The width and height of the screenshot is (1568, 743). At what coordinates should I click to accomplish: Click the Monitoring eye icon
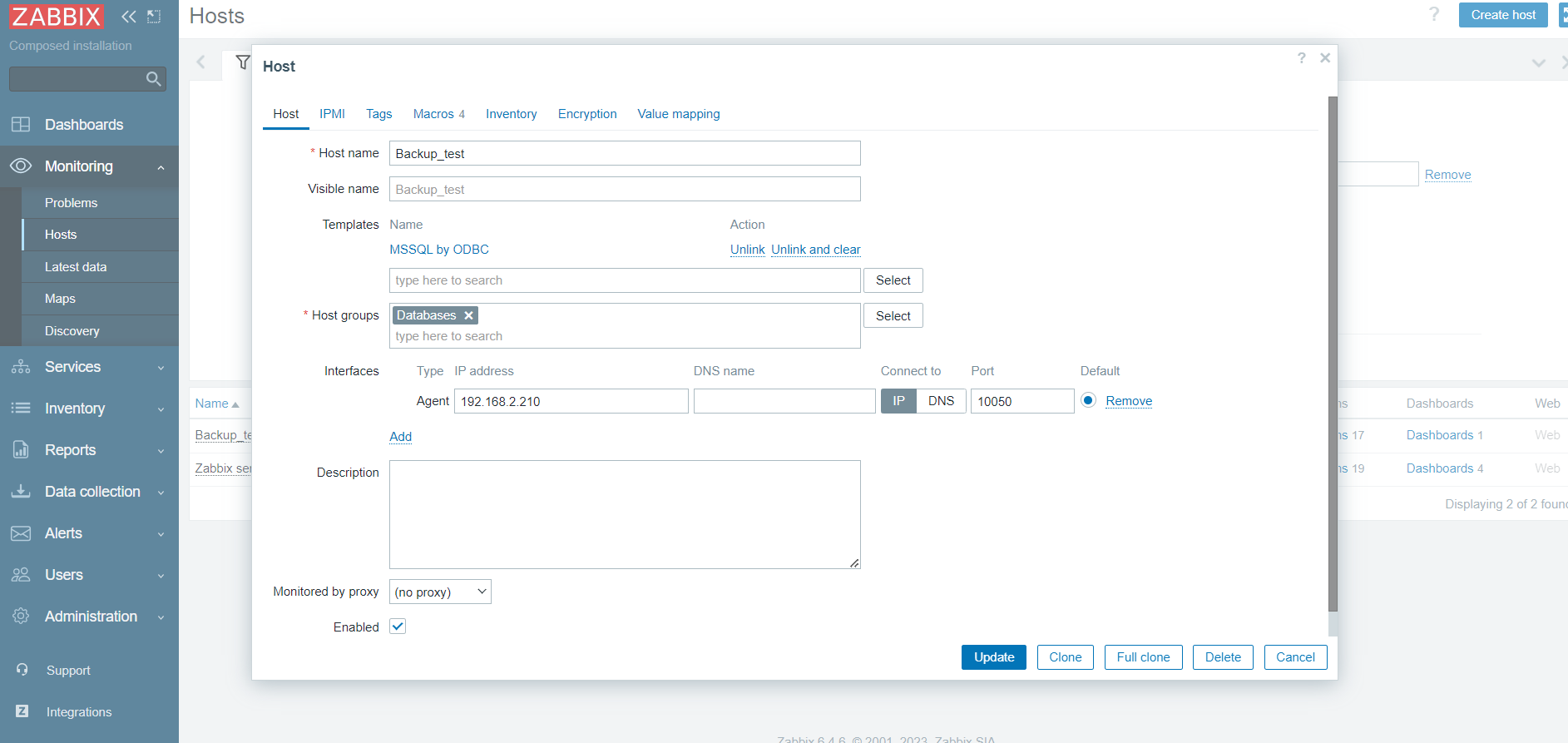pyautogui.click(x=21, y=166)
